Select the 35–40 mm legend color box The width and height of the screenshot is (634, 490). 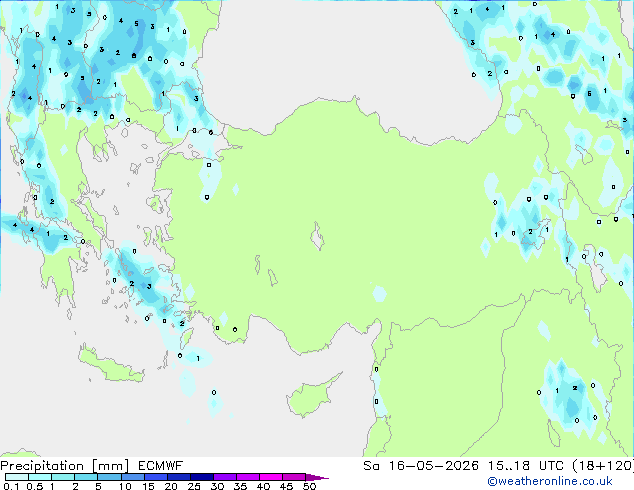(x=248, y=477)
